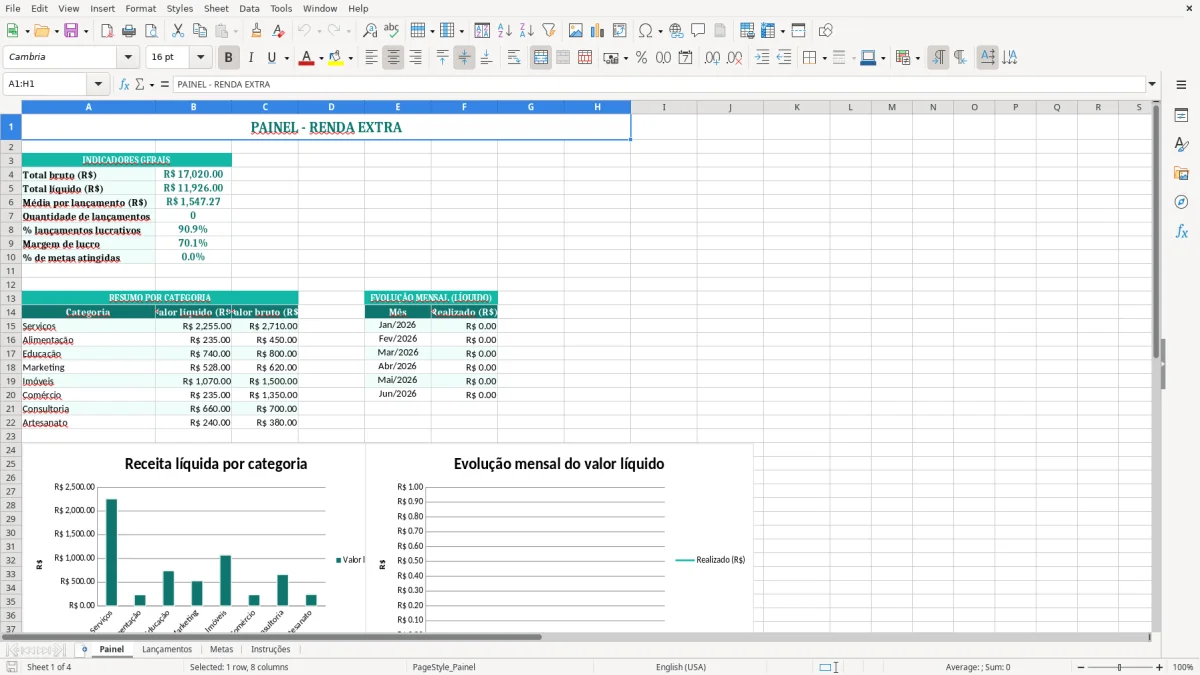Copy the selection
1200x675 pixels.
click(x=199, y=31)
